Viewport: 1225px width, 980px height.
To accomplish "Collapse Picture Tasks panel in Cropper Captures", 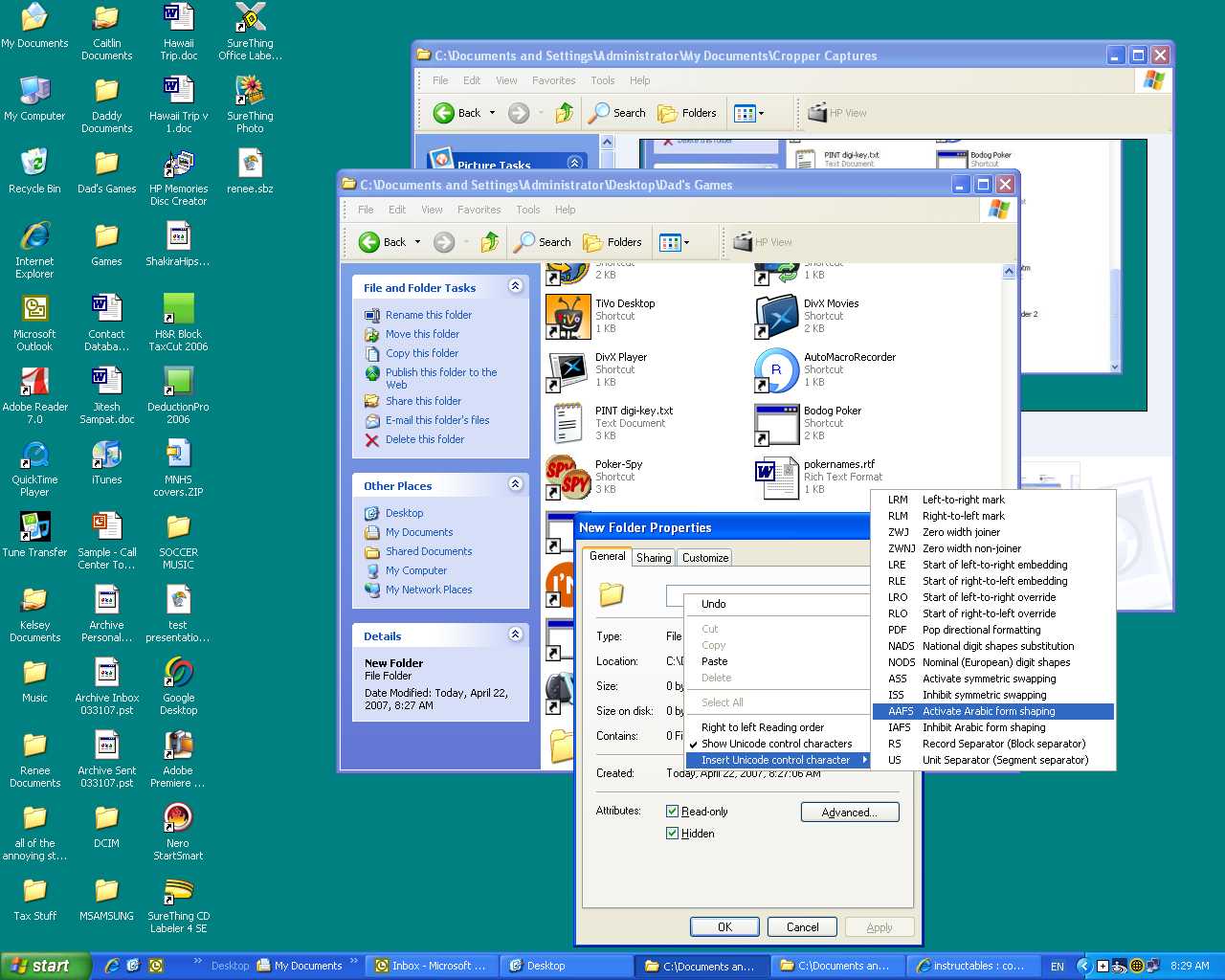I will [x=574, y=163].
